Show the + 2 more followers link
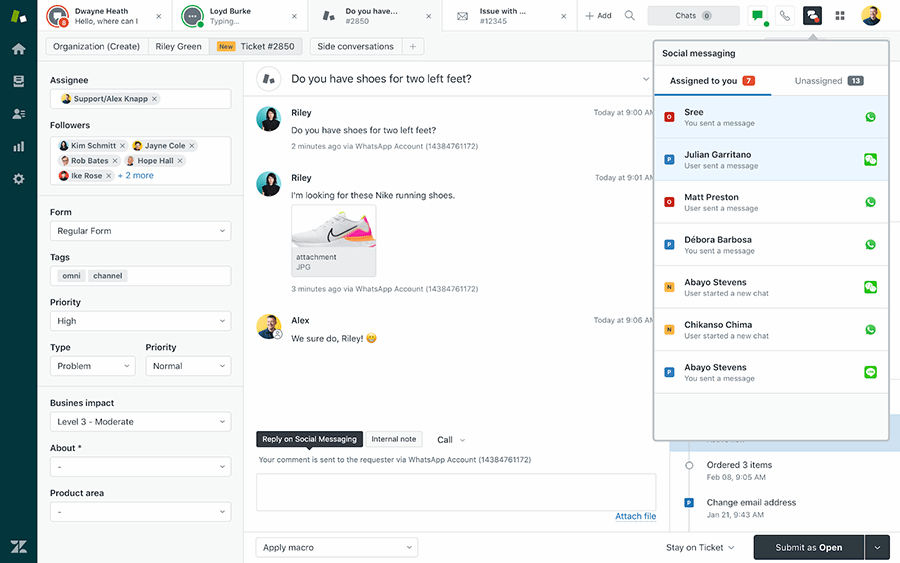Image resolution: width=900 pixels, height=563 pixels. pyautogui.click(x=135, y=176)
